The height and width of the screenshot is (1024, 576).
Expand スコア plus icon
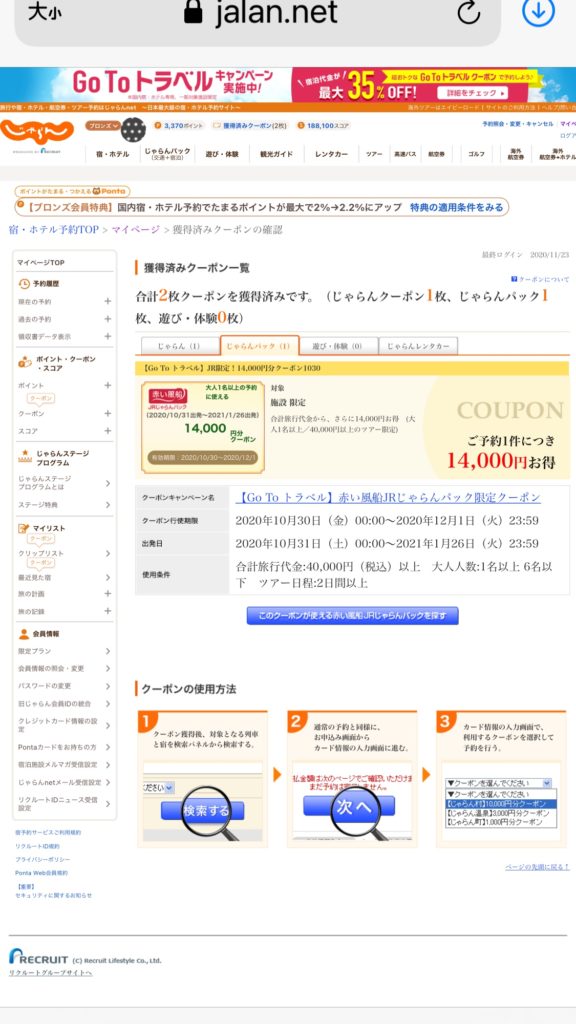[x=107, y=431]
